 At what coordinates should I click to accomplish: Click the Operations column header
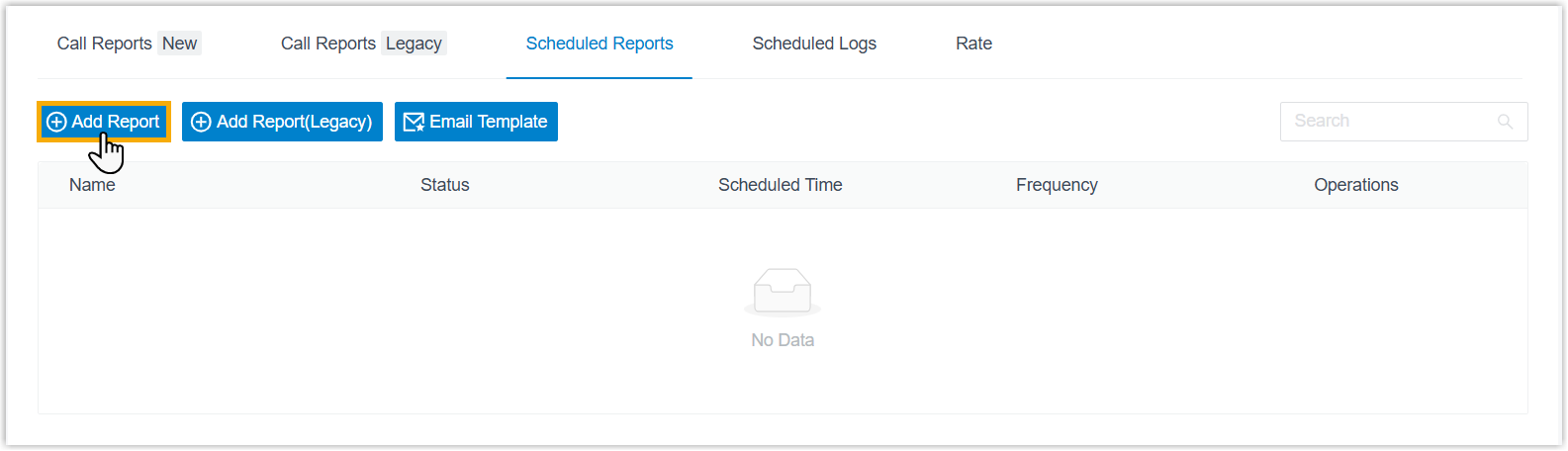coord(1356,185)
